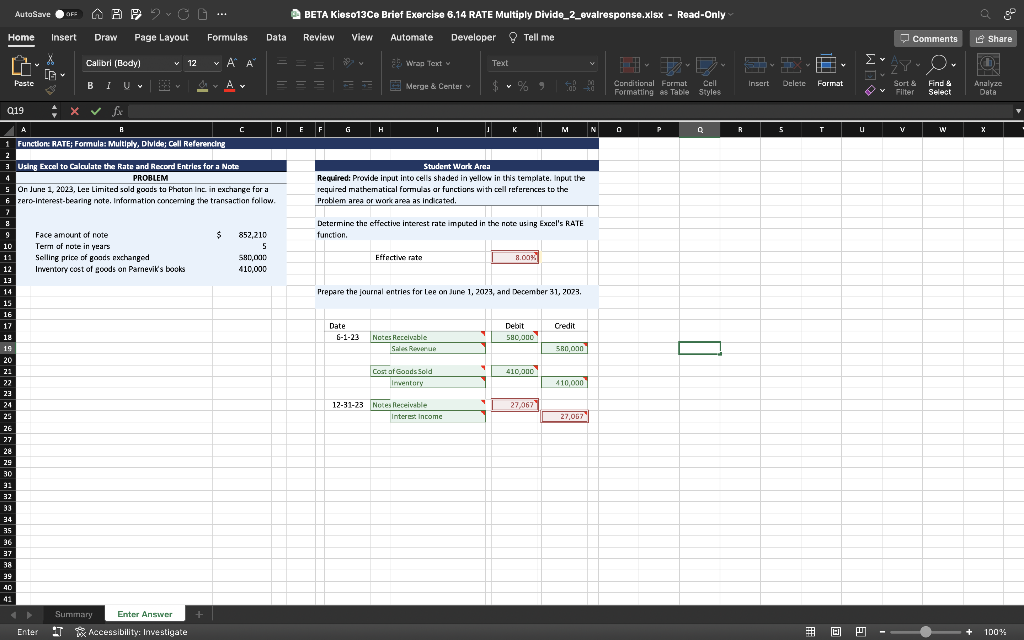Open the Summary sheet tab

tap(73, 614)
